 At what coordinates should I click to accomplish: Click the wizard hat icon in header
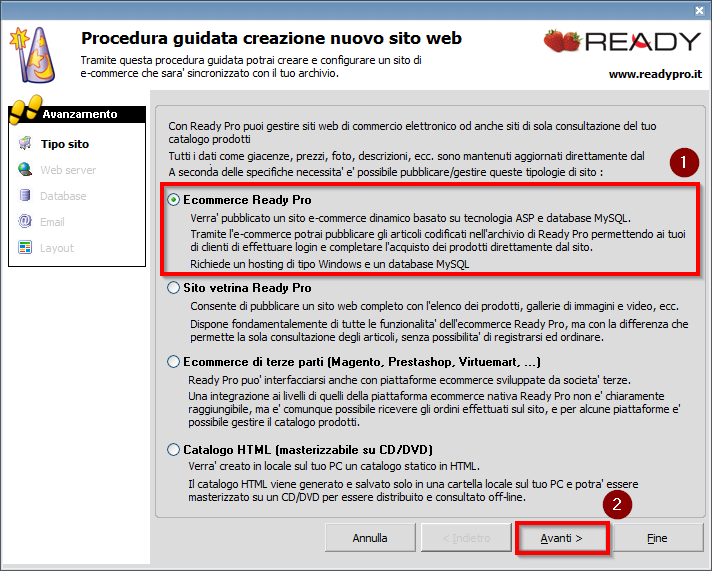[x=33, y=55]
